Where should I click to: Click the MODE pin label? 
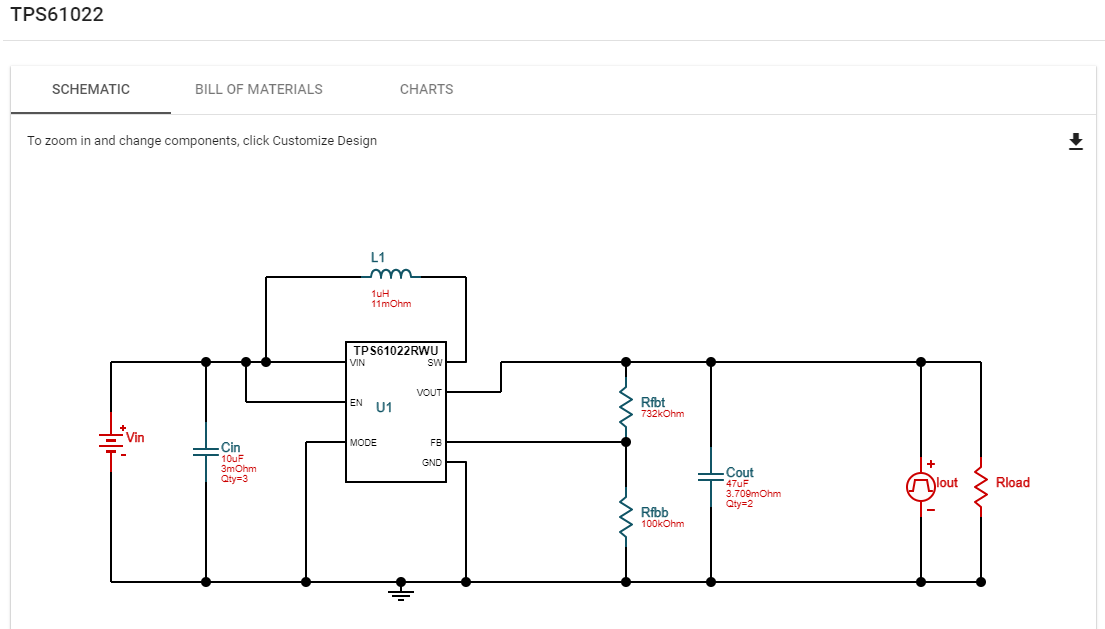[363, 442]
